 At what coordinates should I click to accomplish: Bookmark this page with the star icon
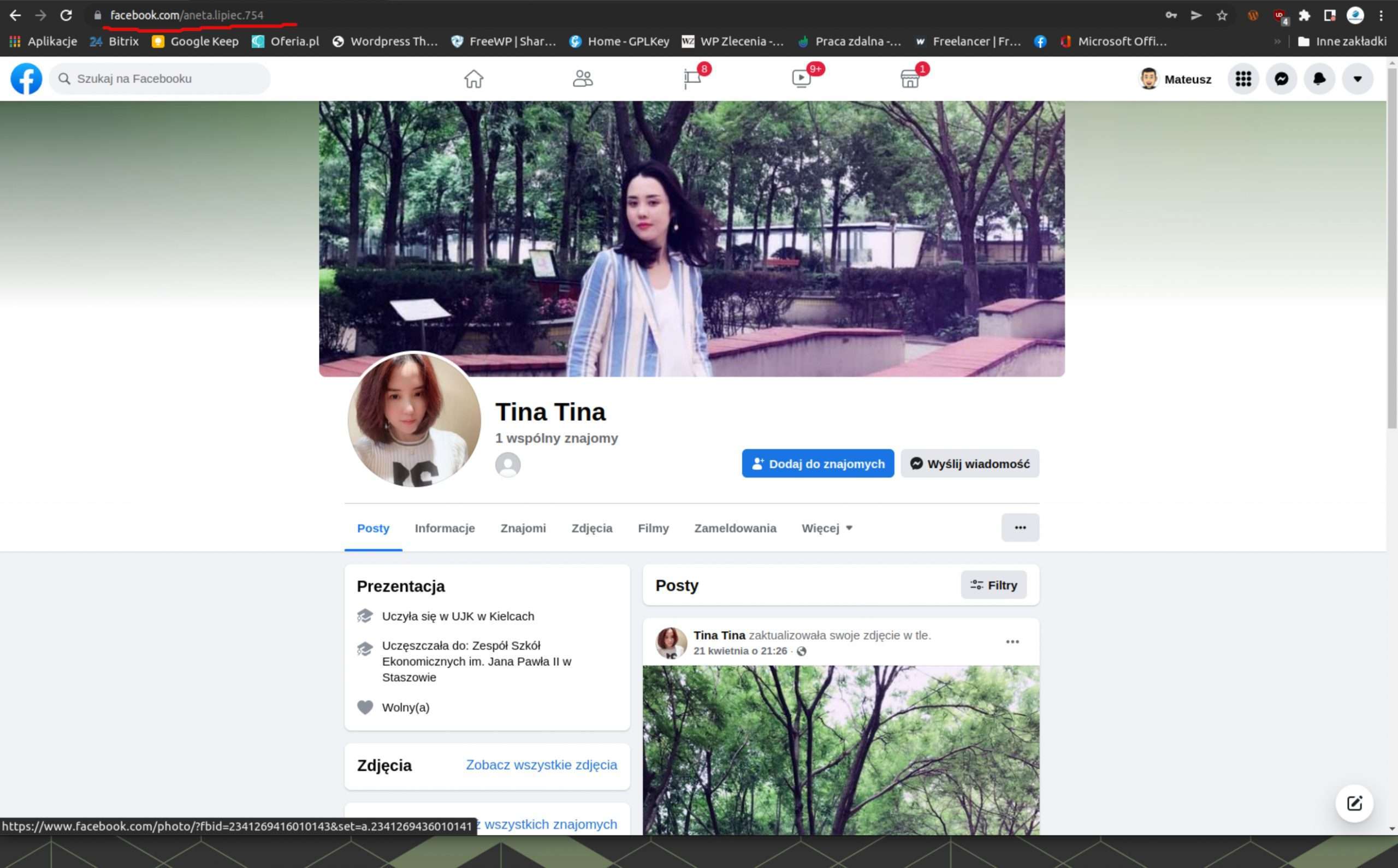click(x=1222, y=15)
